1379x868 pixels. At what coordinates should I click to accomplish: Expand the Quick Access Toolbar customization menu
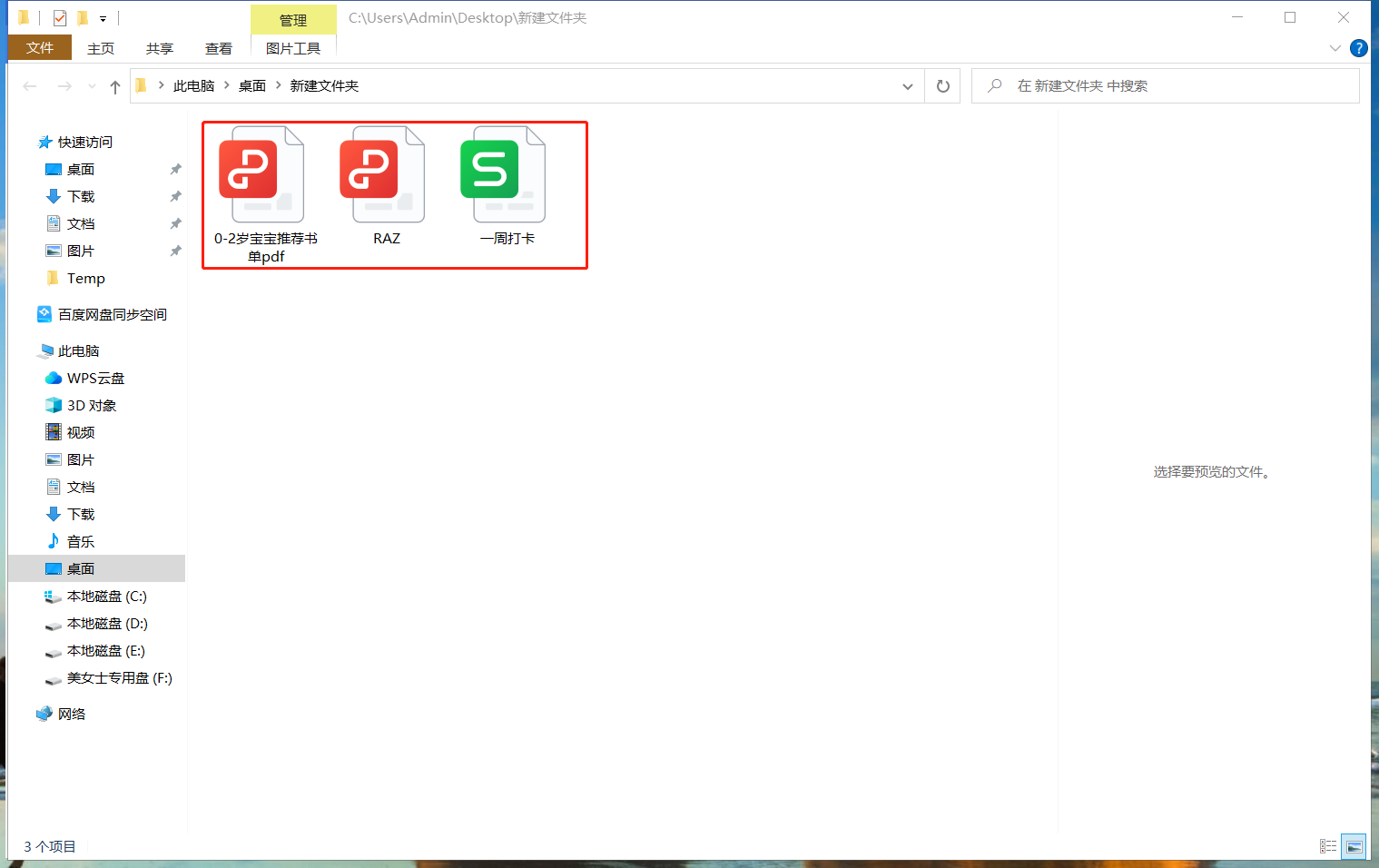point(103,17)
